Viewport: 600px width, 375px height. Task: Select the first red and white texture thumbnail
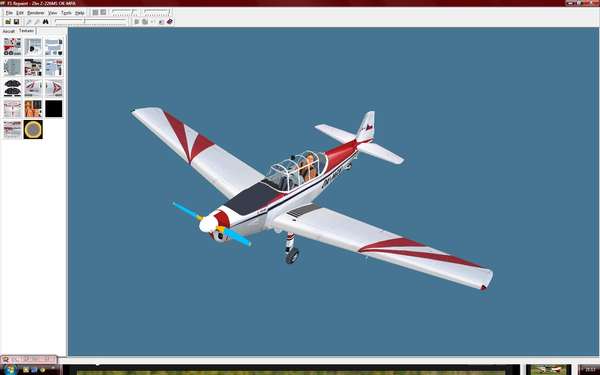pos(13,47)
